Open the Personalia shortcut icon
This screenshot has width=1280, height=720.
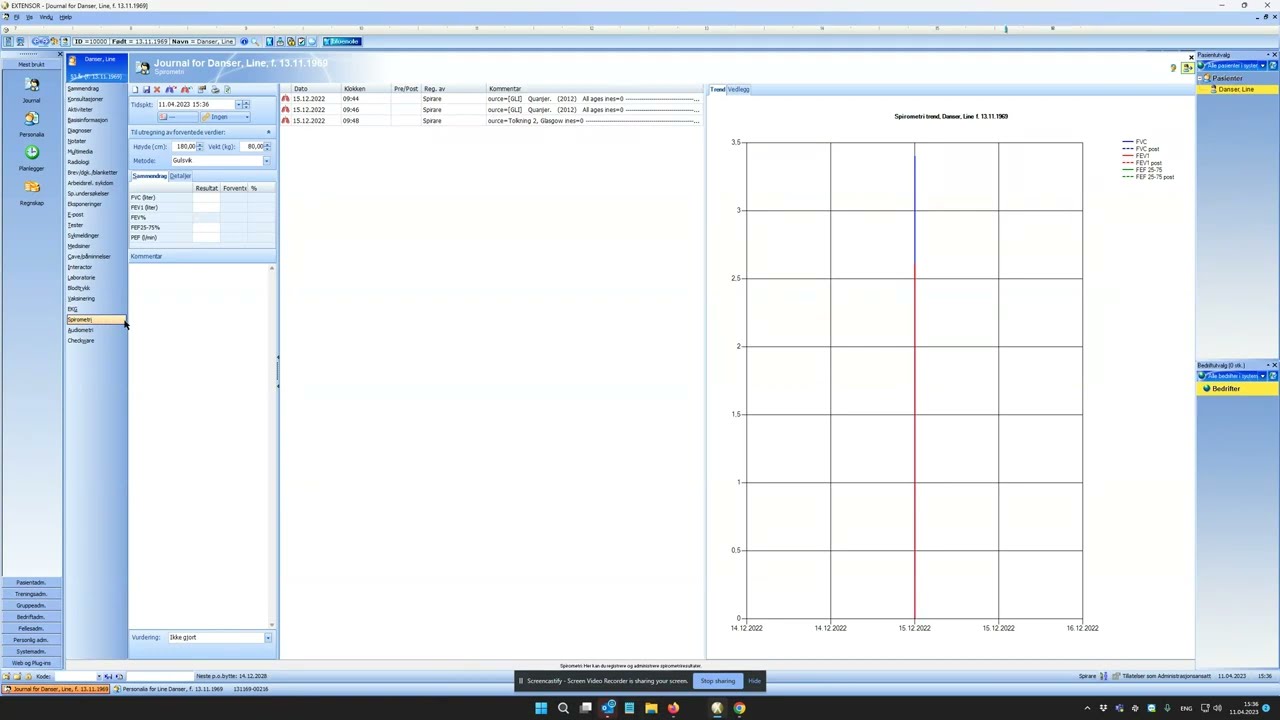(31, 119)
